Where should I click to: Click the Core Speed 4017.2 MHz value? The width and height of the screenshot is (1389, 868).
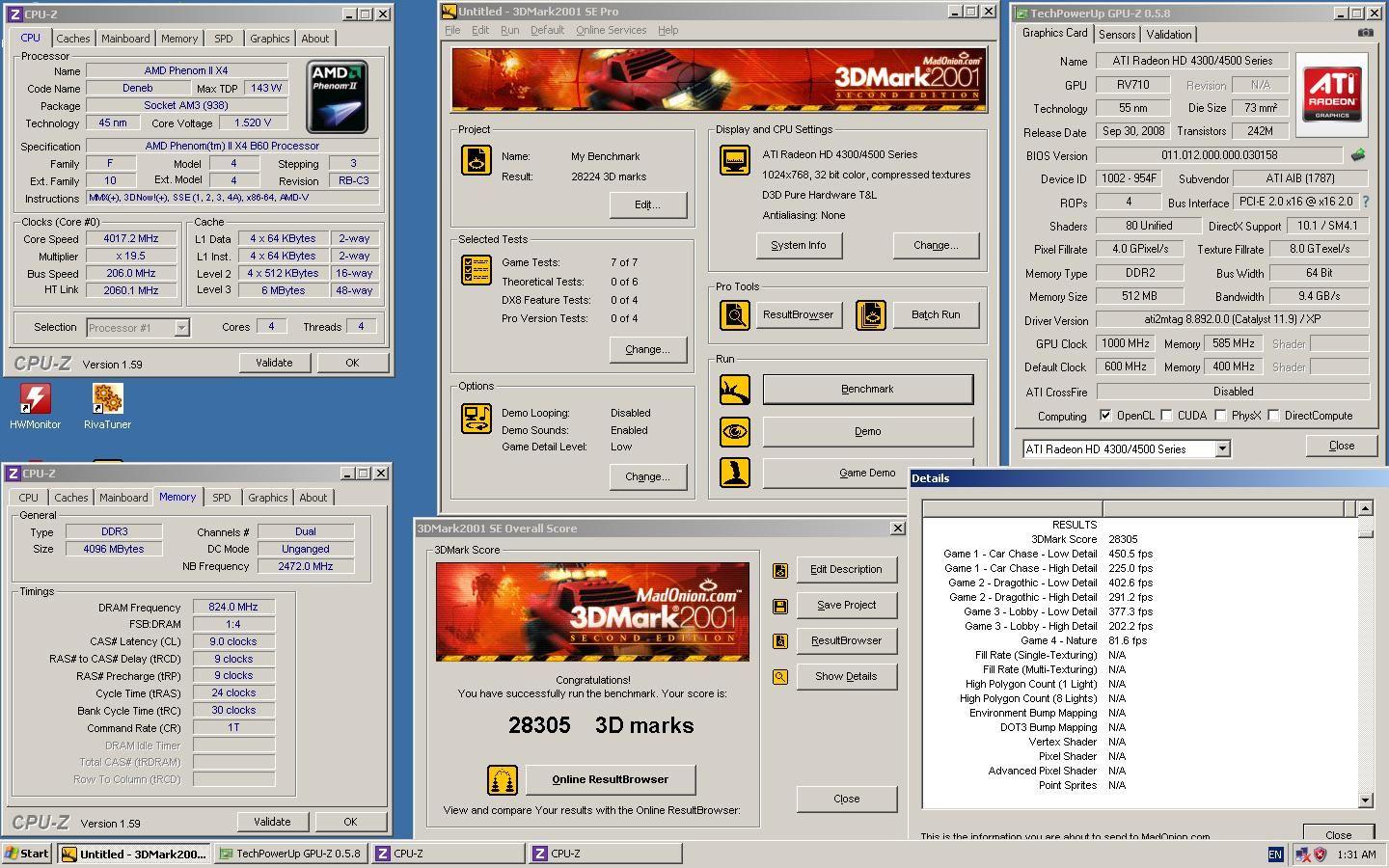(131, 238)
